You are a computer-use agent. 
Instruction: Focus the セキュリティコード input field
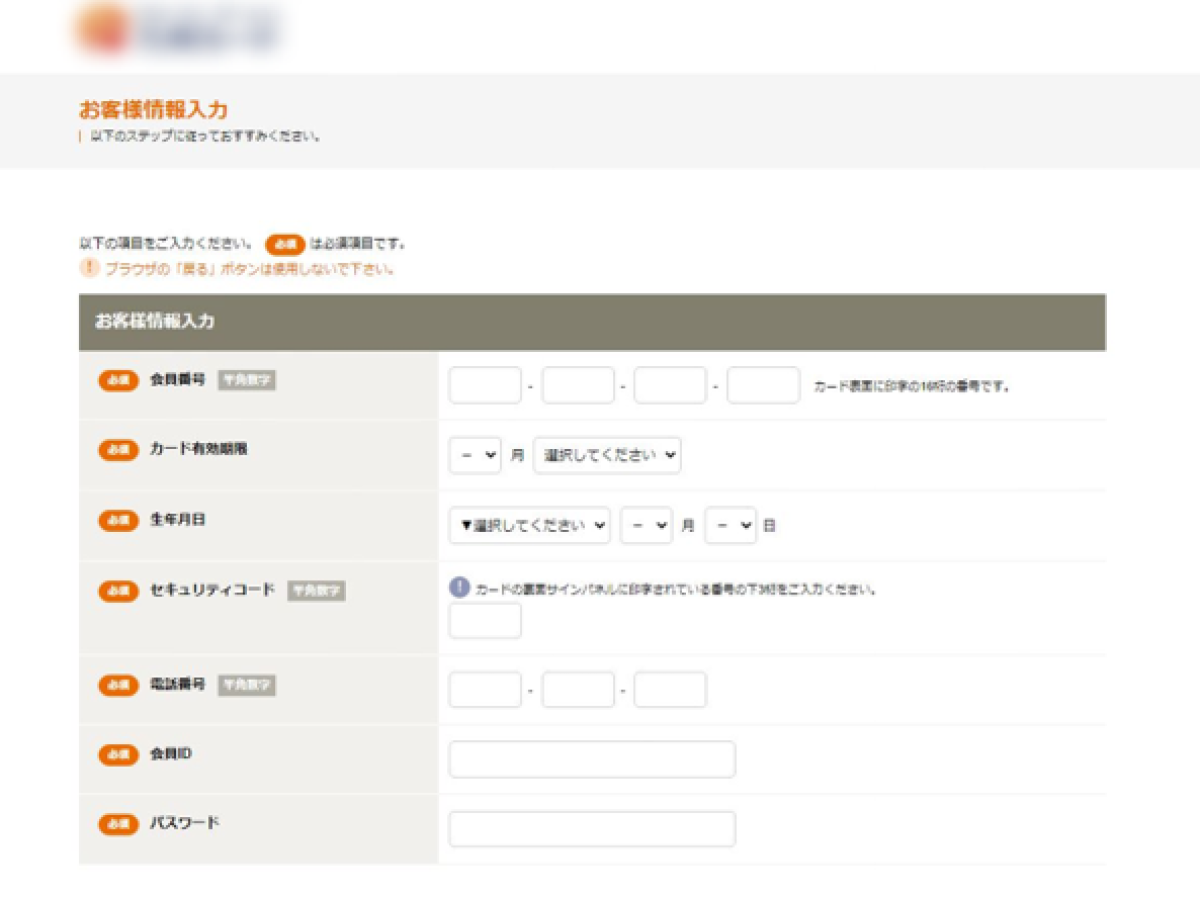point(485,620)
